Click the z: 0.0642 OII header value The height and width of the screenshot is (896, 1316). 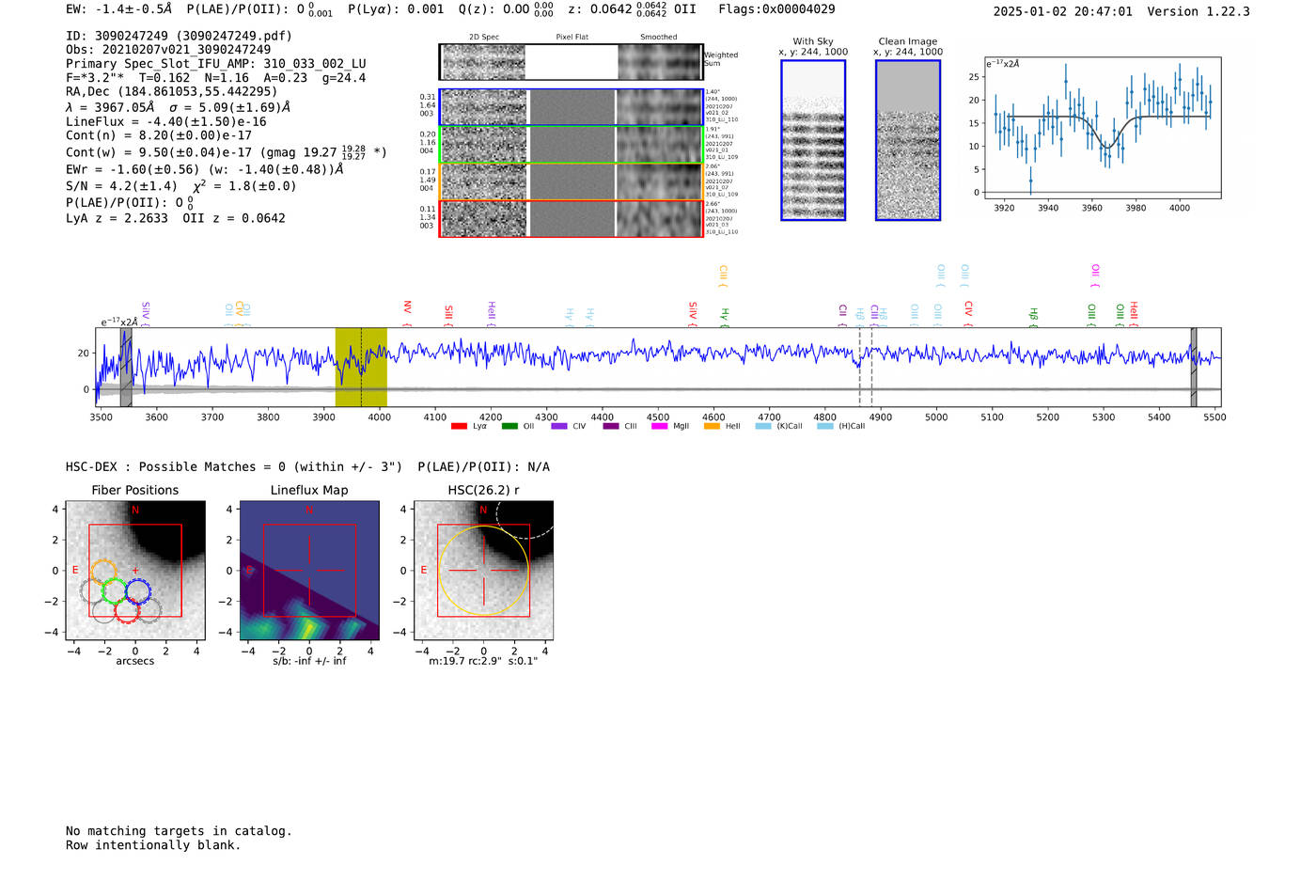(633, 9)
